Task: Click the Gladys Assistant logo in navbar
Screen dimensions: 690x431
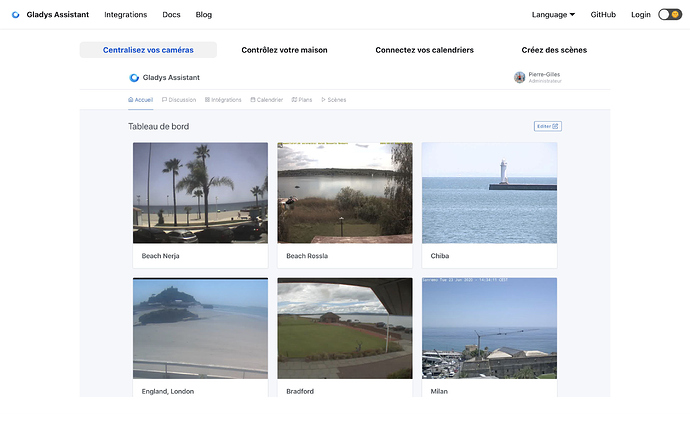Action: click(15, 15)
